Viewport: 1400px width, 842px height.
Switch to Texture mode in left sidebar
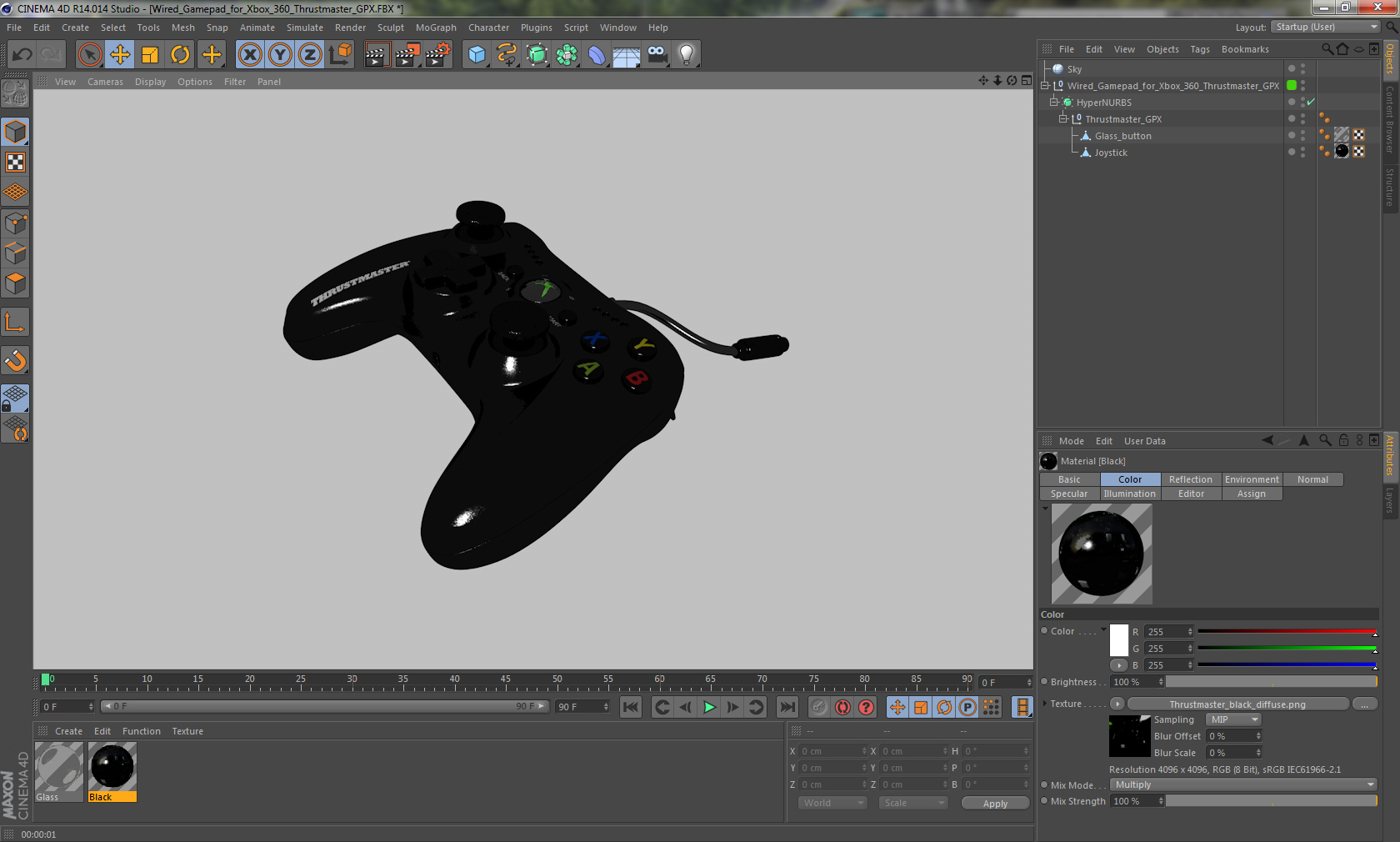pyautogui.click(x=16, y=163)
